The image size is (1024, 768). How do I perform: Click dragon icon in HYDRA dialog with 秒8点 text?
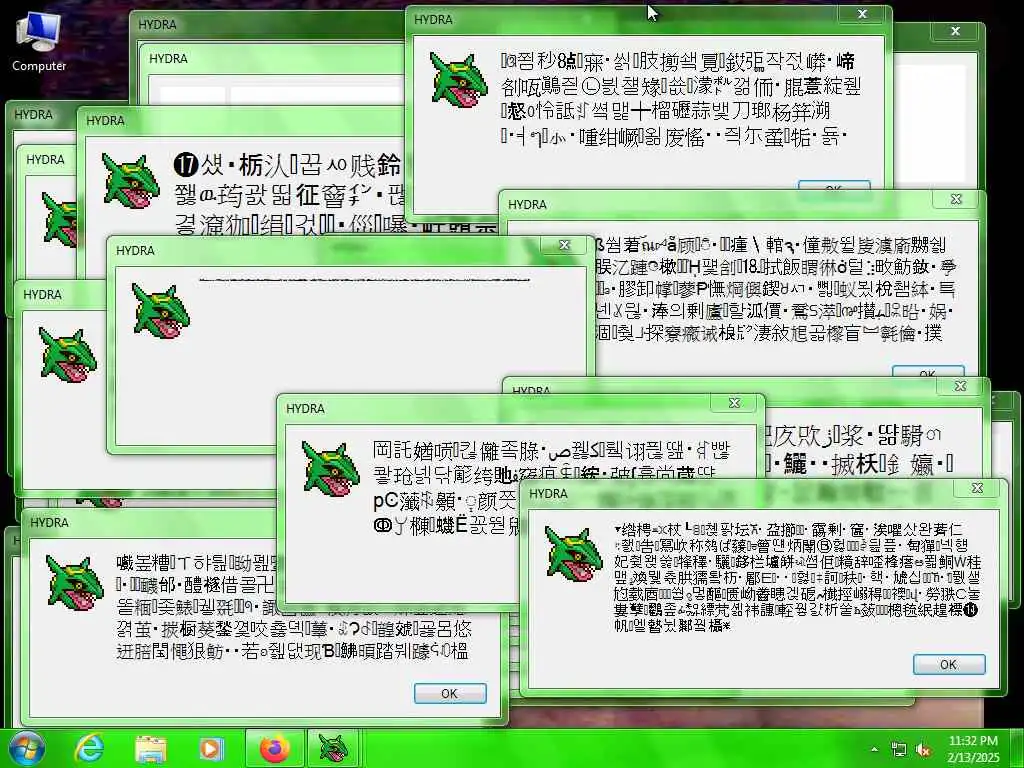(x=458, y=81)
